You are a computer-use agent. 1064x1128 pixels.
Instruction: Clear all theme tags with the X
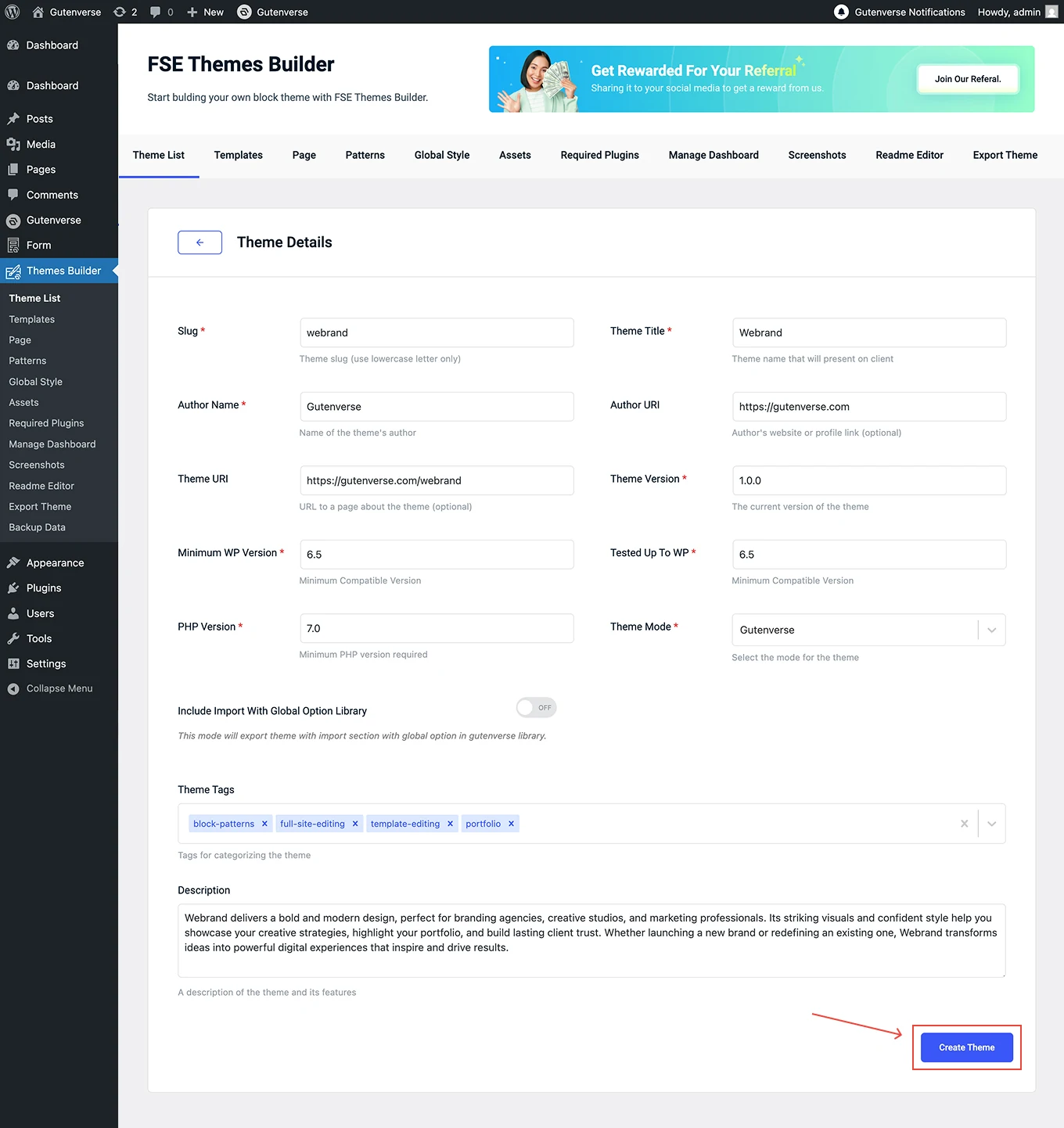tap(964, 824)
